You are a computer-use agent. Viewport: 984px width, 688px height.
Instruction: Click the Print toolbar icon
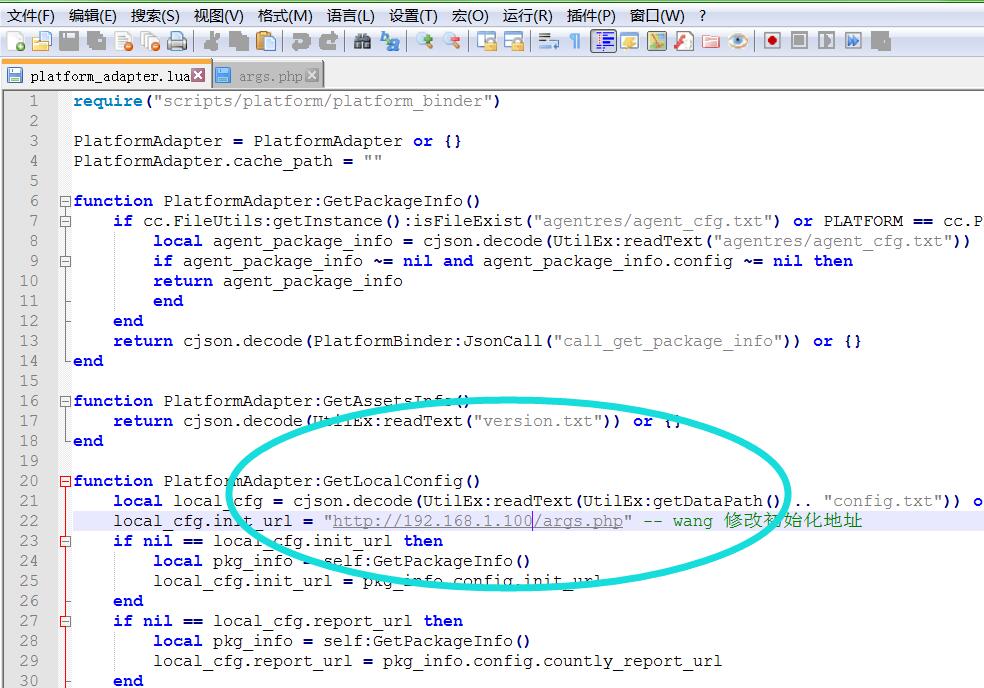click(177, 41)
